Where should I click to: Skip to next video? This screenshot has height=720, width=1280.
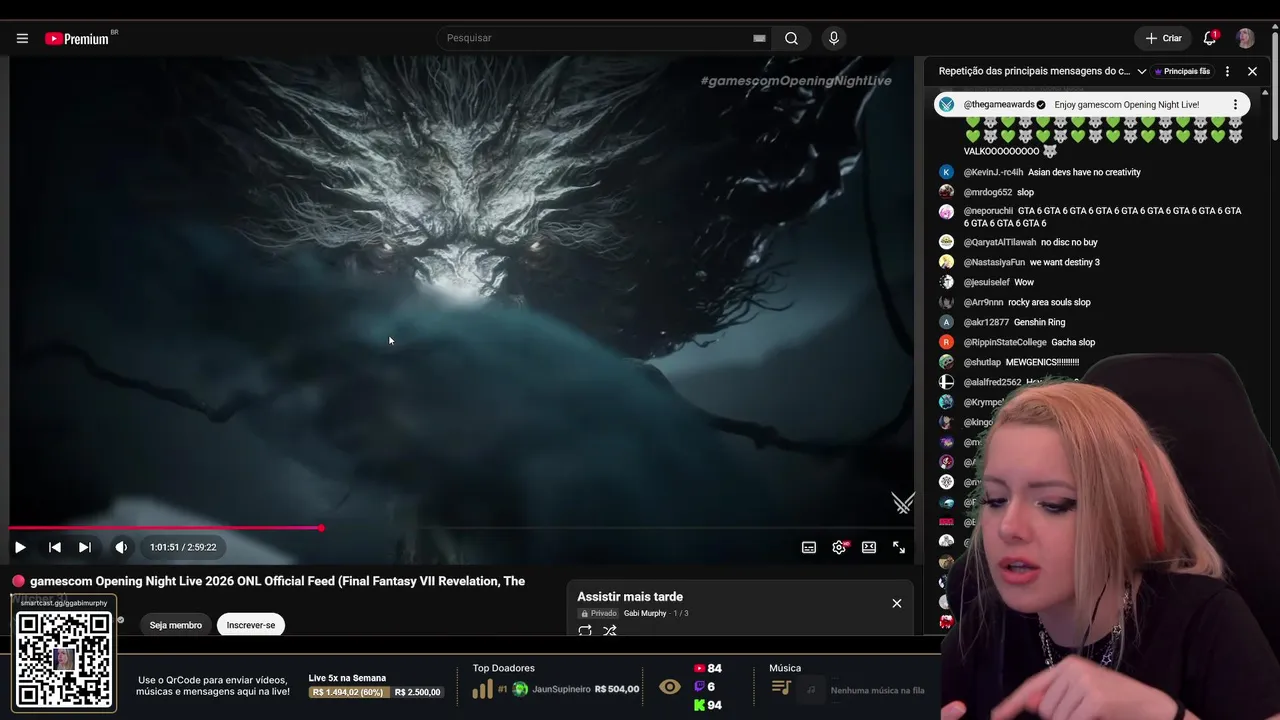click(x=85, y=547)
